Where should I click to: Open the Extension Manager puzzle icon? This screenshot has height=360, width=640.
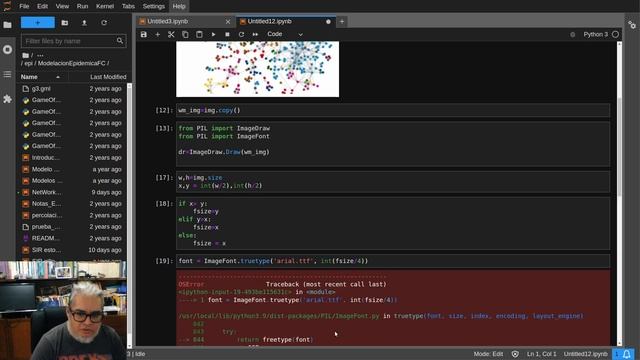(7, 99)
